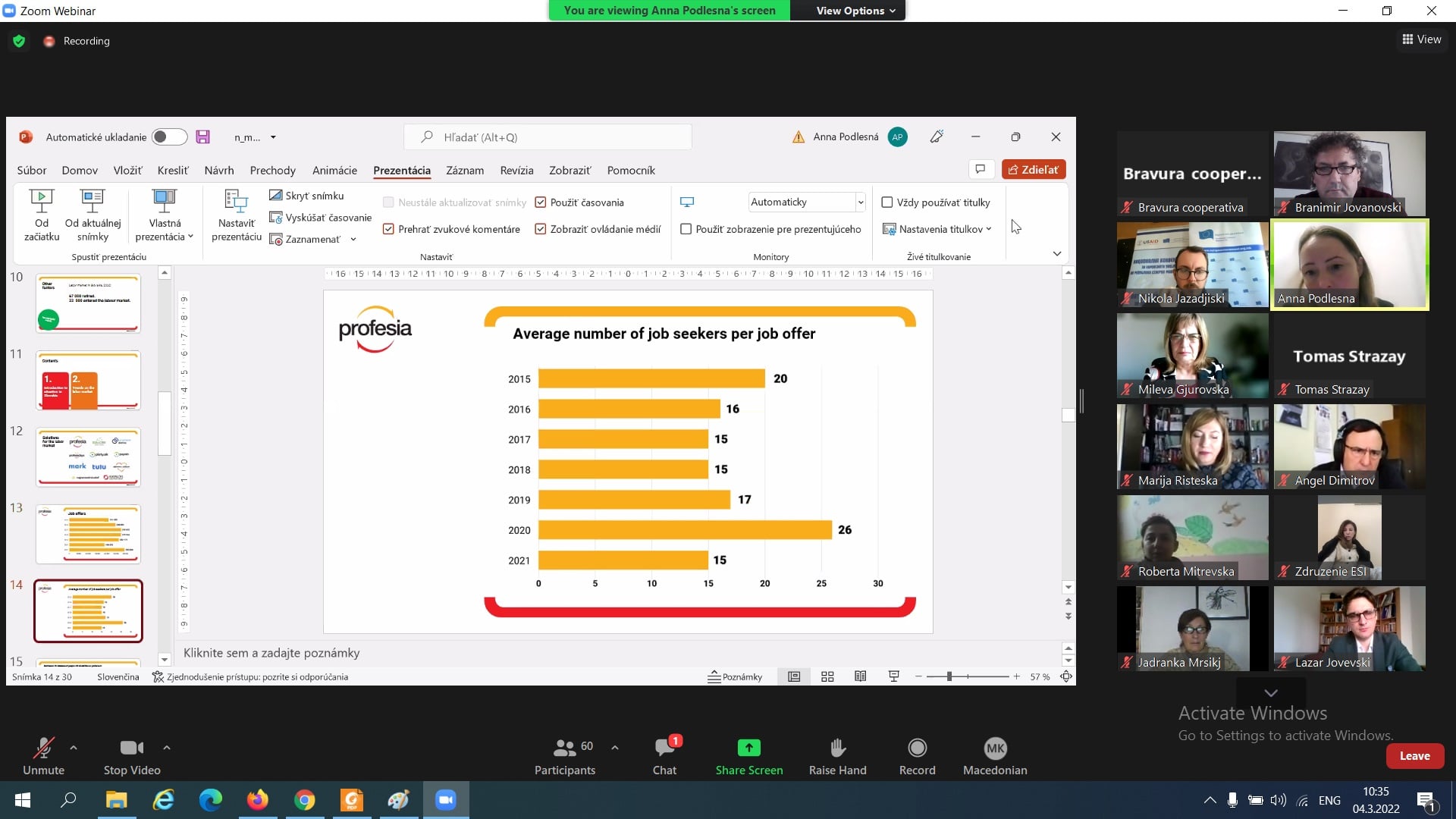Show more participants with down chevron
Viewport: 1456px width, 819px height.
pyautogui.click(x=1271, y=693)
